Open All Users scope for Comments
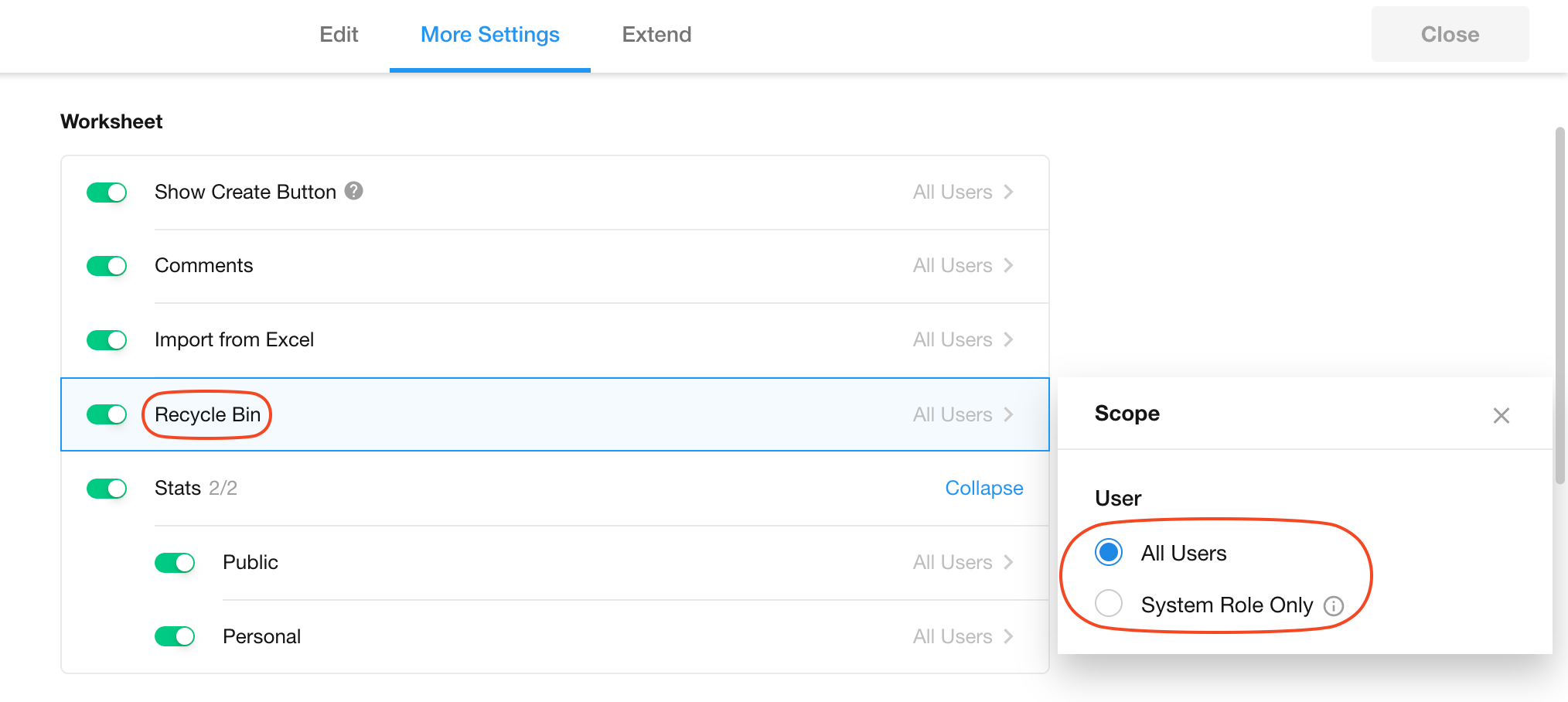1568x702 pixels. point(963,266)
